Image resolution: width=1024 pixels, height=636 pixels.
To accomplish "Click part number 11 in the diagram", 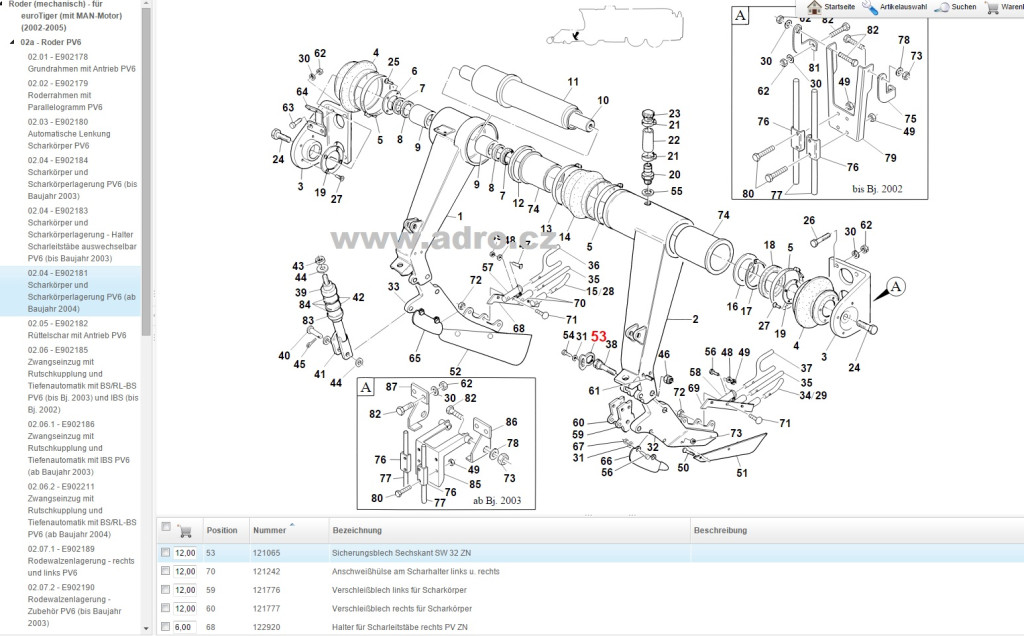I will pyautogui.click(x=573, y=82).
